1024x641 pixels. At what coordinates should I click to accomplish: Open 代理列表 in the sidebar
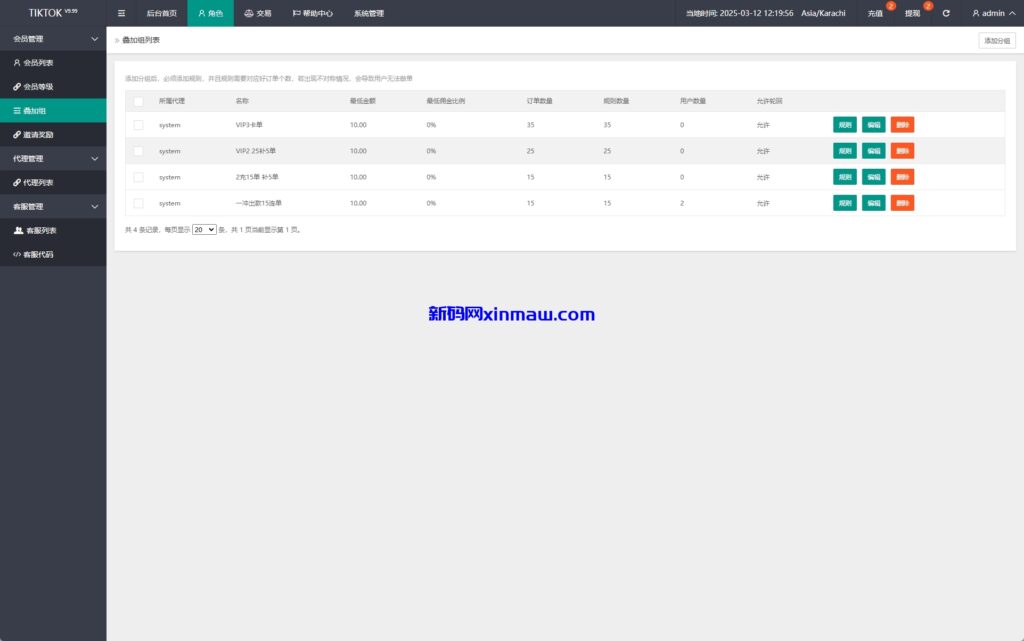pyautogui.click(x=38, y=182)
